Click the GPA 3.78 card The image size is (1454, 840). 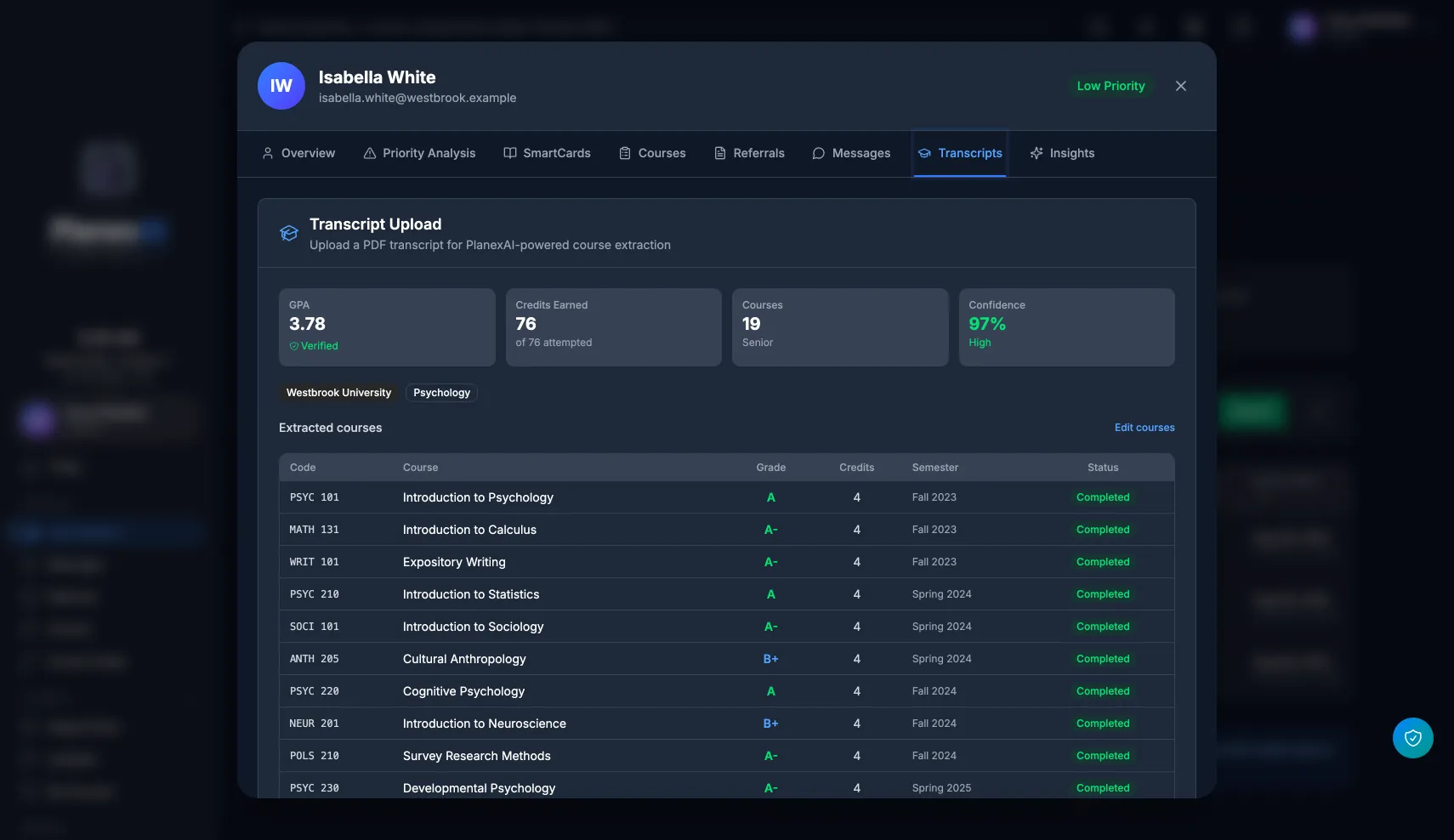tap(387, 327)
